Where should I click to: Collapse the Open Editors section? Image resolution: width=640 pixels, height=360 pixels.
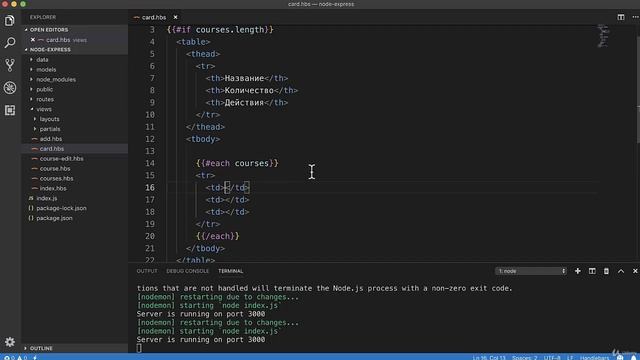click(49, 30)
